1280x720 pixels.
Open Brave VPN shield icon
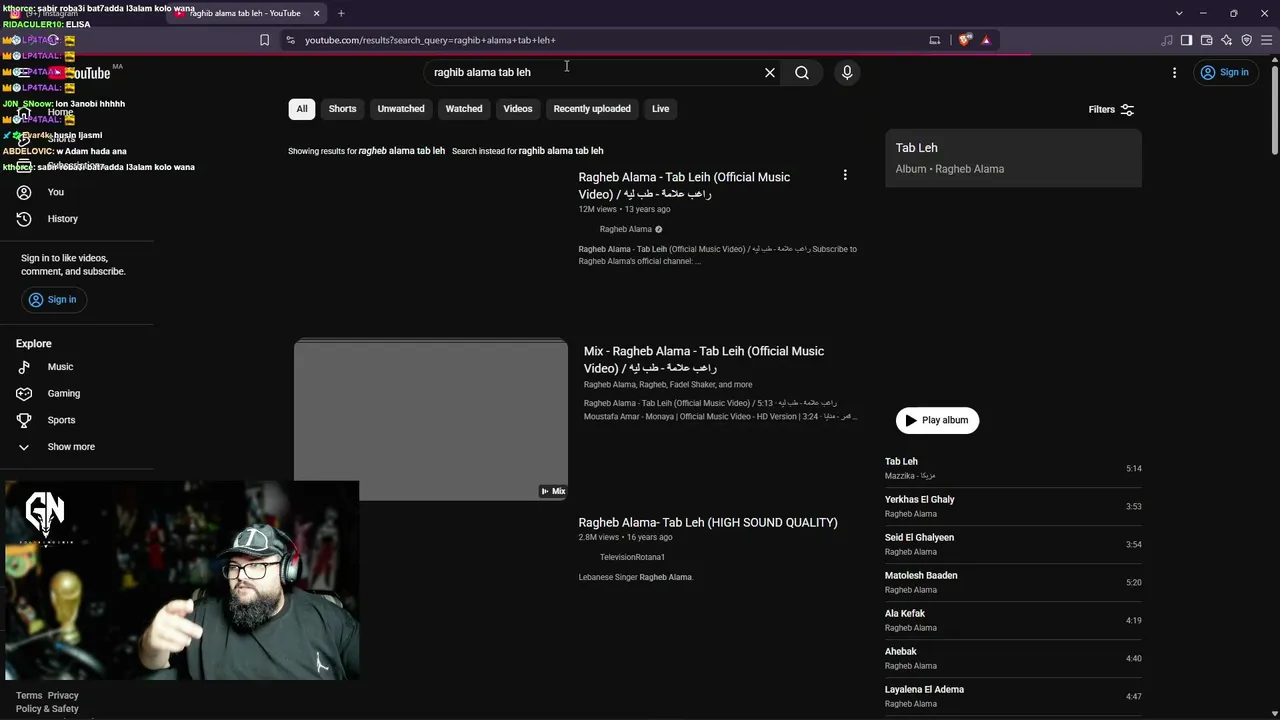1246,40
